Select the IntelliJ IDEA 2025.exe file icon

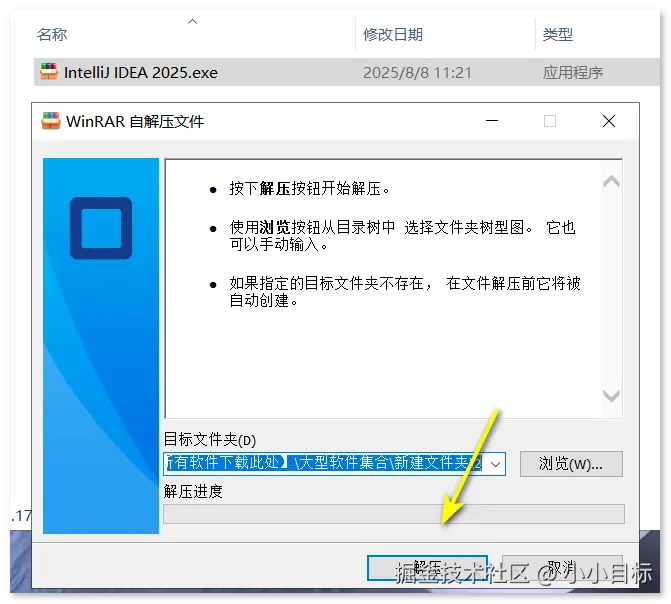click(49, 71)
